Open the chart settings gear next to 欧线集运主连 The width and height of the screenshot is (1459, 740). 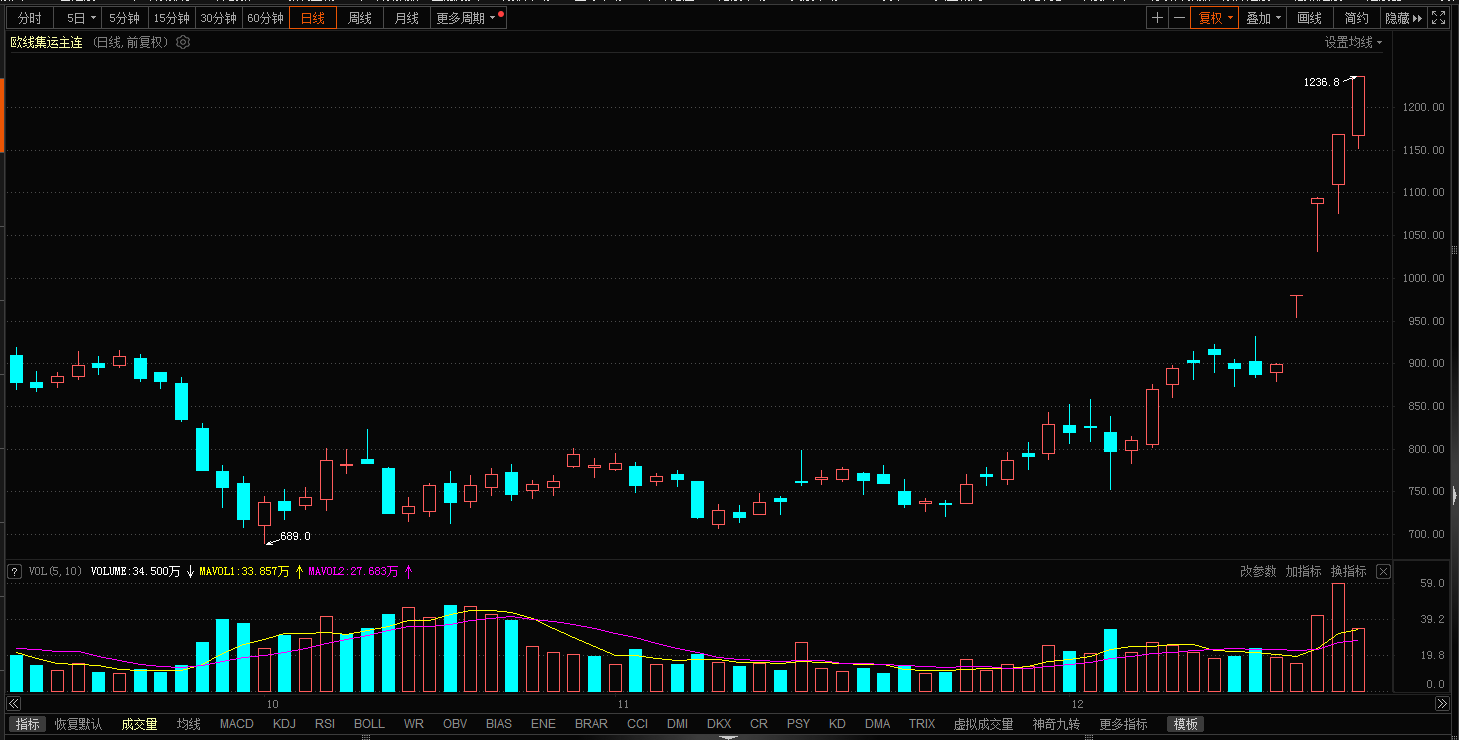coord(182,42)
